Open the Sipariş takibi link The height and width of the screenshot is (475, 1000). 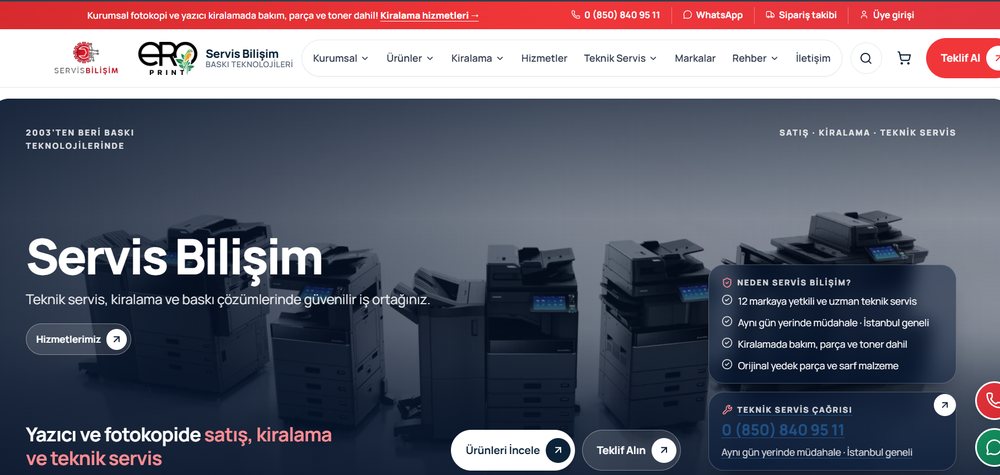(801, 15)
